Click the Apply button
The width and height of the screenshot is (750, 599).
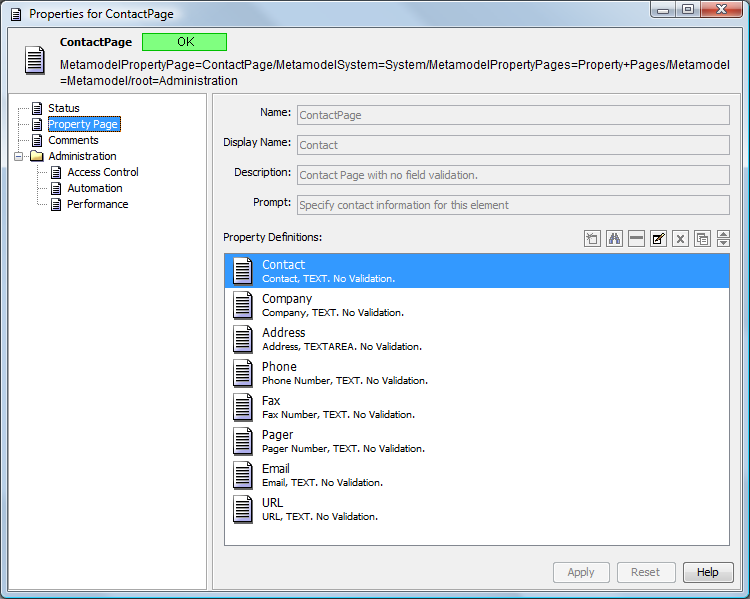(581, 572)
